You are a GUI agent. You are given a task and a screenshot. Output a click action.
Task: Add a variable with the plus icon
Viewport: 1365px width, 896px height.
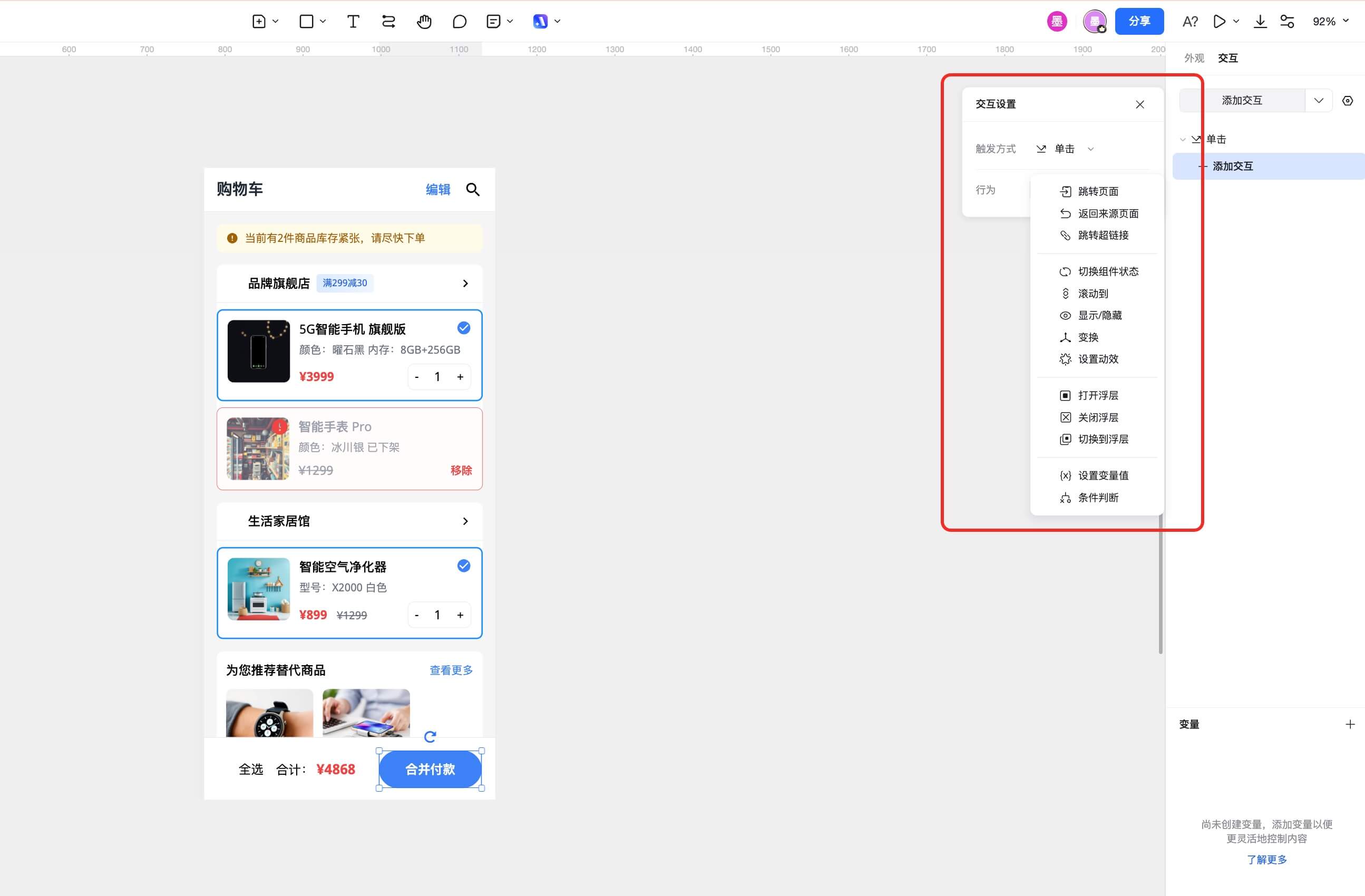(x=1350, y=725)
